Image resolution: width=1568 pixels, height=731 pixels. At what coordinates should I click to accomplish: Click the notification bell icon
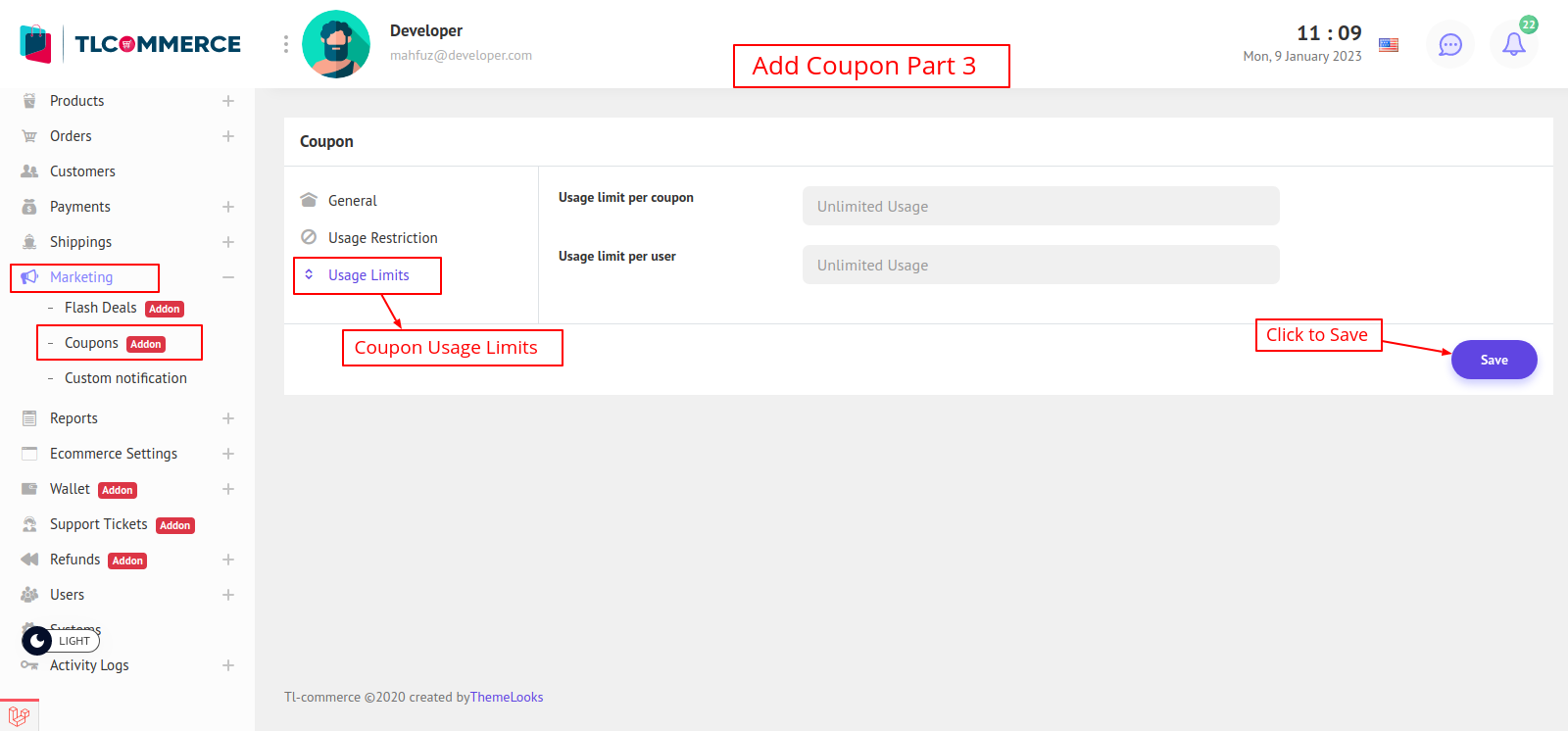[x=1513, y=44]
